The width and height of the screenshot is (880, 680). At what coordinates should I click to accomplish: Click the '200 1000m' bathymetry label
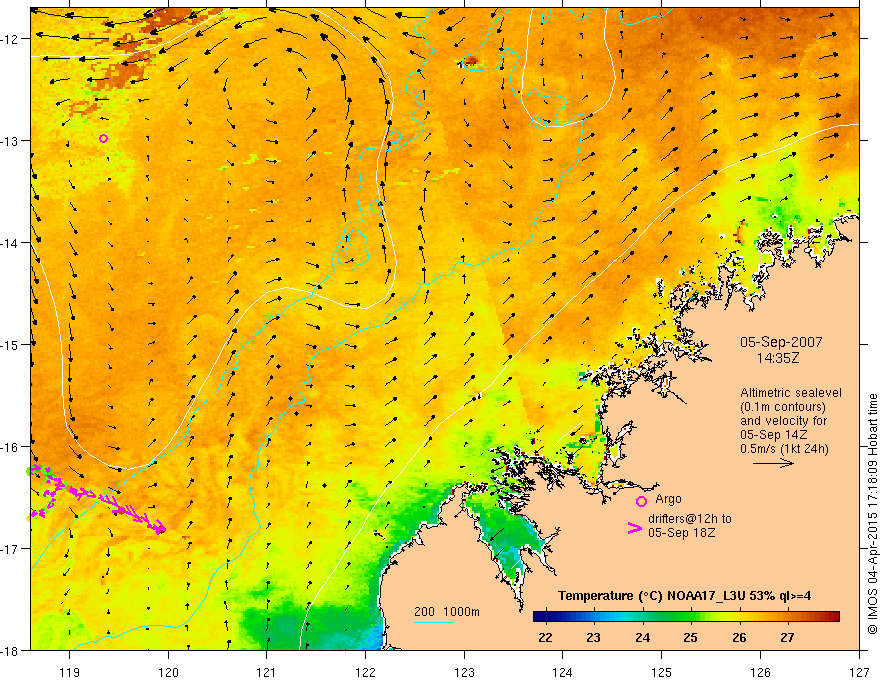click(x=447, y=612)
